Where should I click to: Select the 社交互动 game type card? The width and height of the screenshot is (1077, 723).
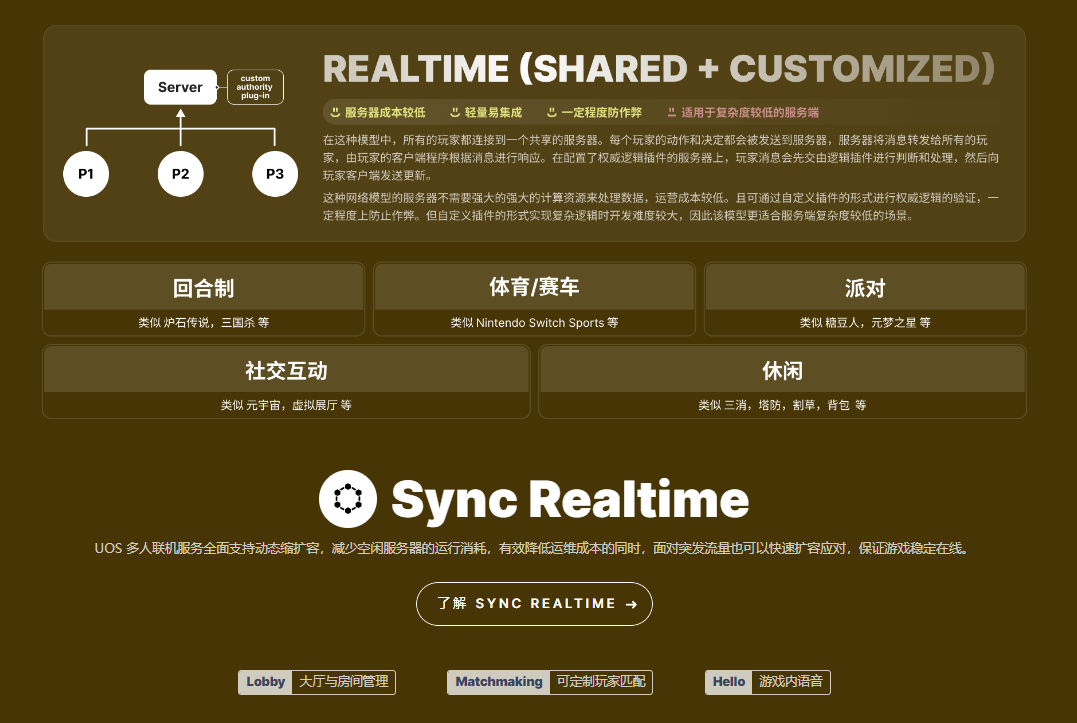click(286, 382)
